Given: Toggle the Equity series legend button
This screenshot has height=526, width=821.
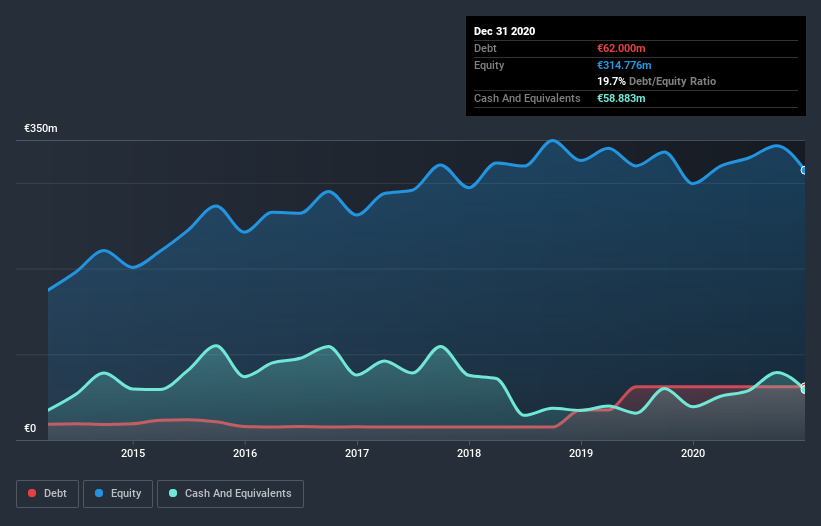Looking at the screenshot, I should [118, 494].
